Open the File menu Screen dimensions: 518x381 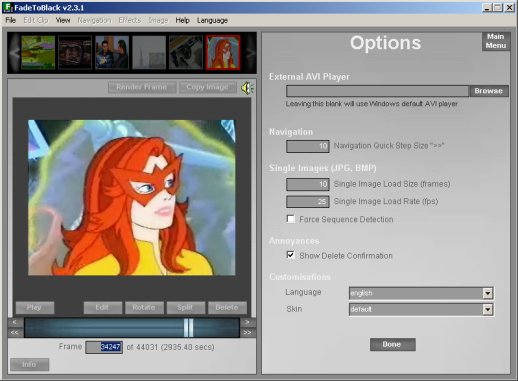11,20
